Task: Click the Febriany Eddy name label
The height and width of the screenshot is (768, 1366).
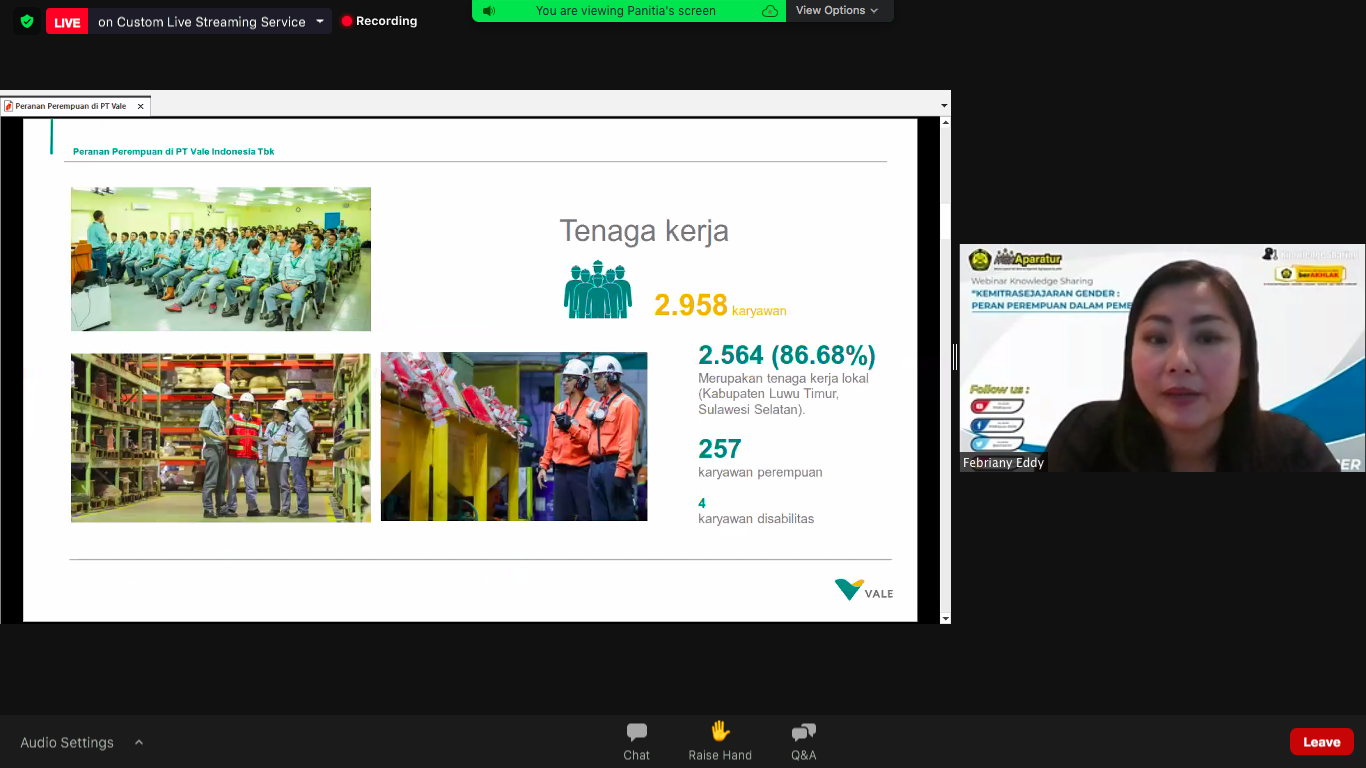Action: [x=1003, y=463]
